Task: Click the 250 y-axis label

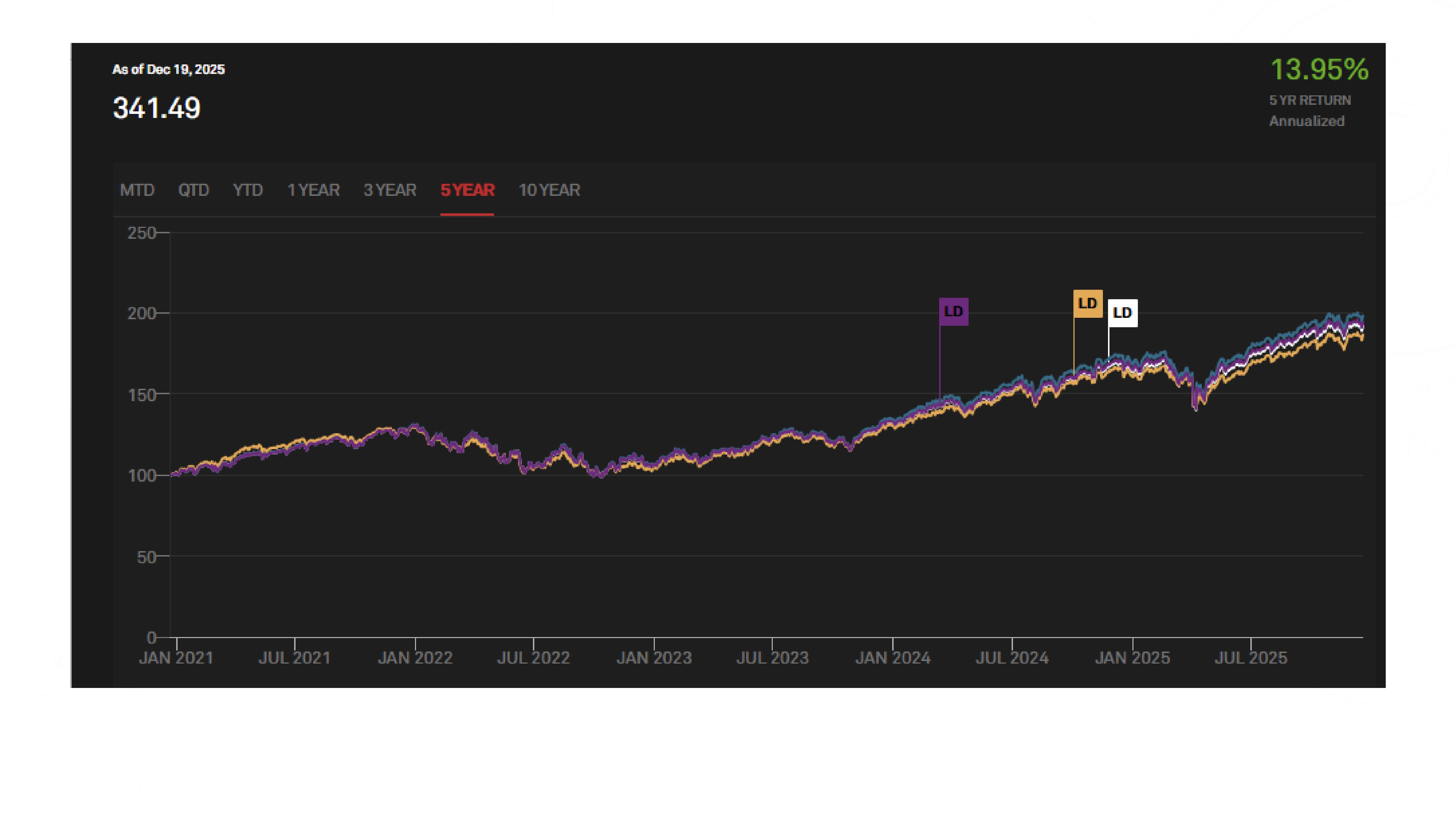Action: (x=141, y=233)
